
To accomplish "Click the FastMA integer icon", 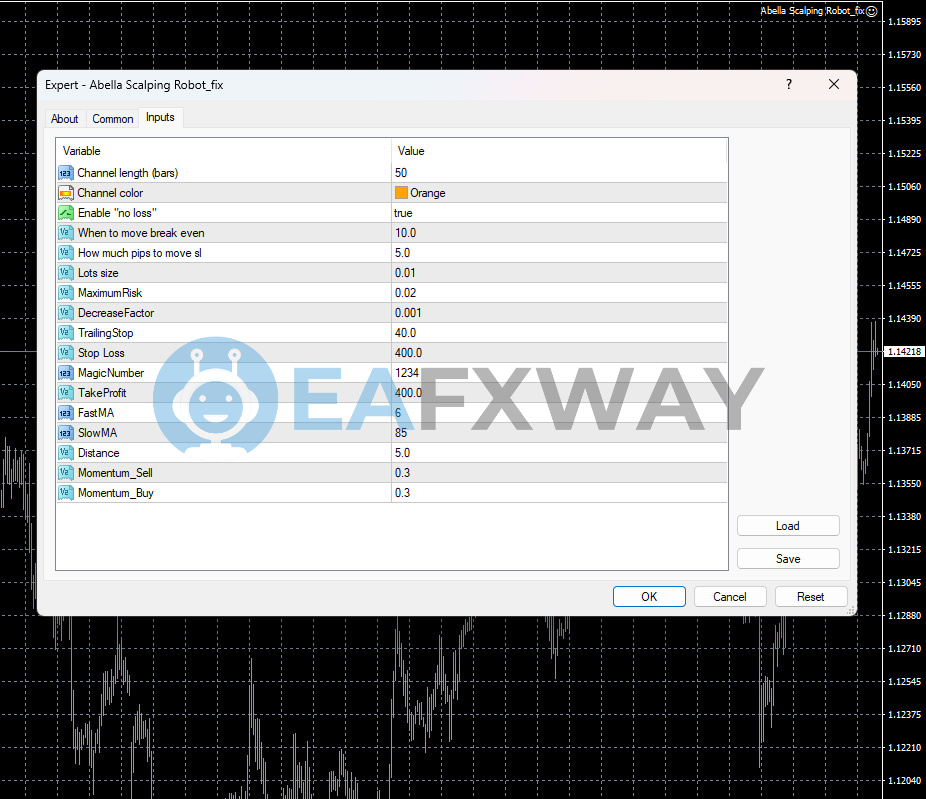I will (66, 413).
